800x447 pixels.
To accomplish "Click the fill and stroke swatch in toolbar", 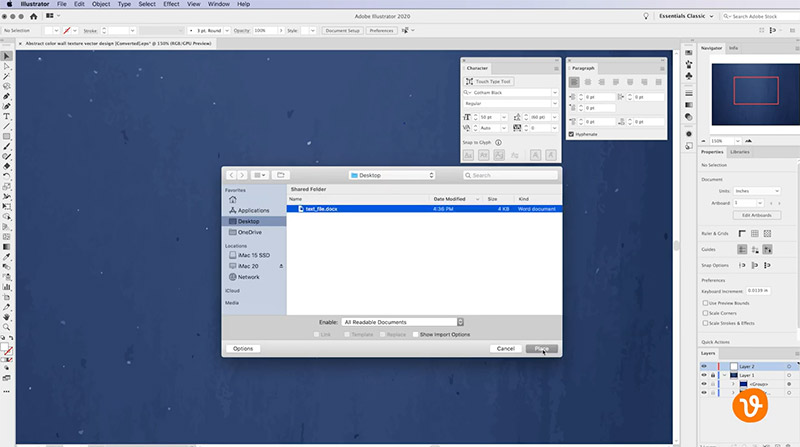I will point(7,349).
